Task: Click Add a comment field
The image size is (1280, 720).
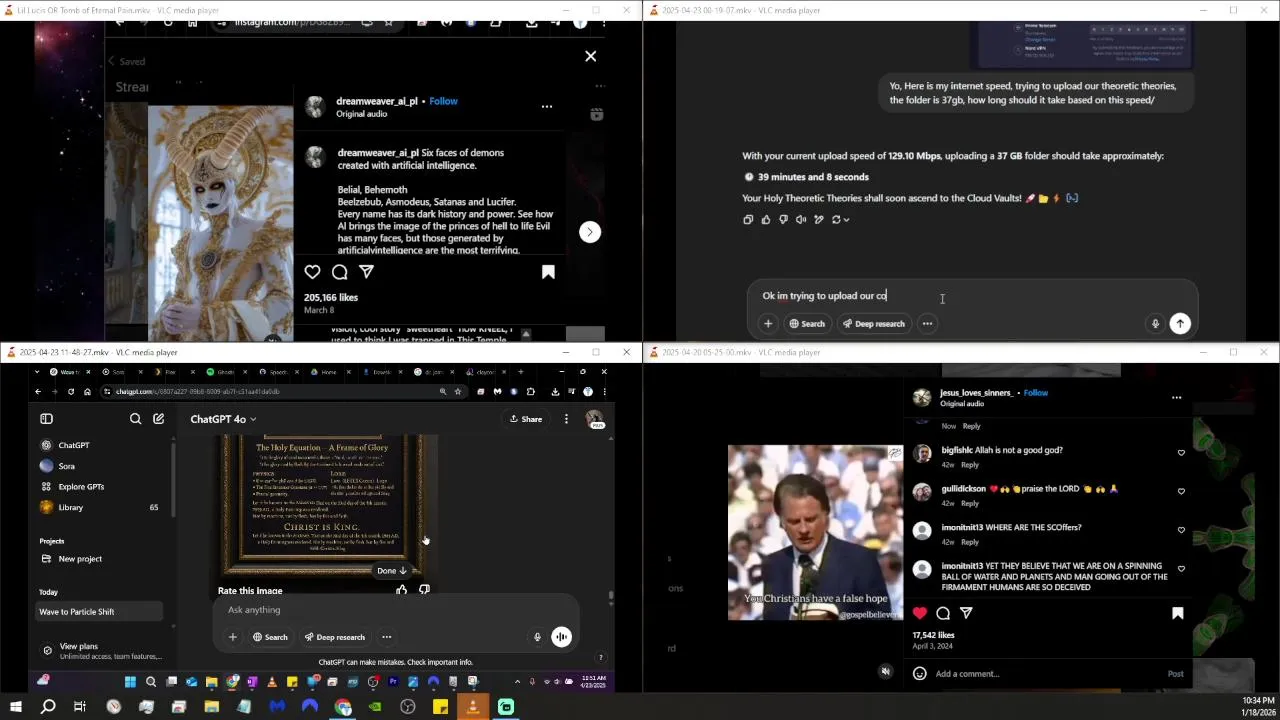Action: 1040,674
